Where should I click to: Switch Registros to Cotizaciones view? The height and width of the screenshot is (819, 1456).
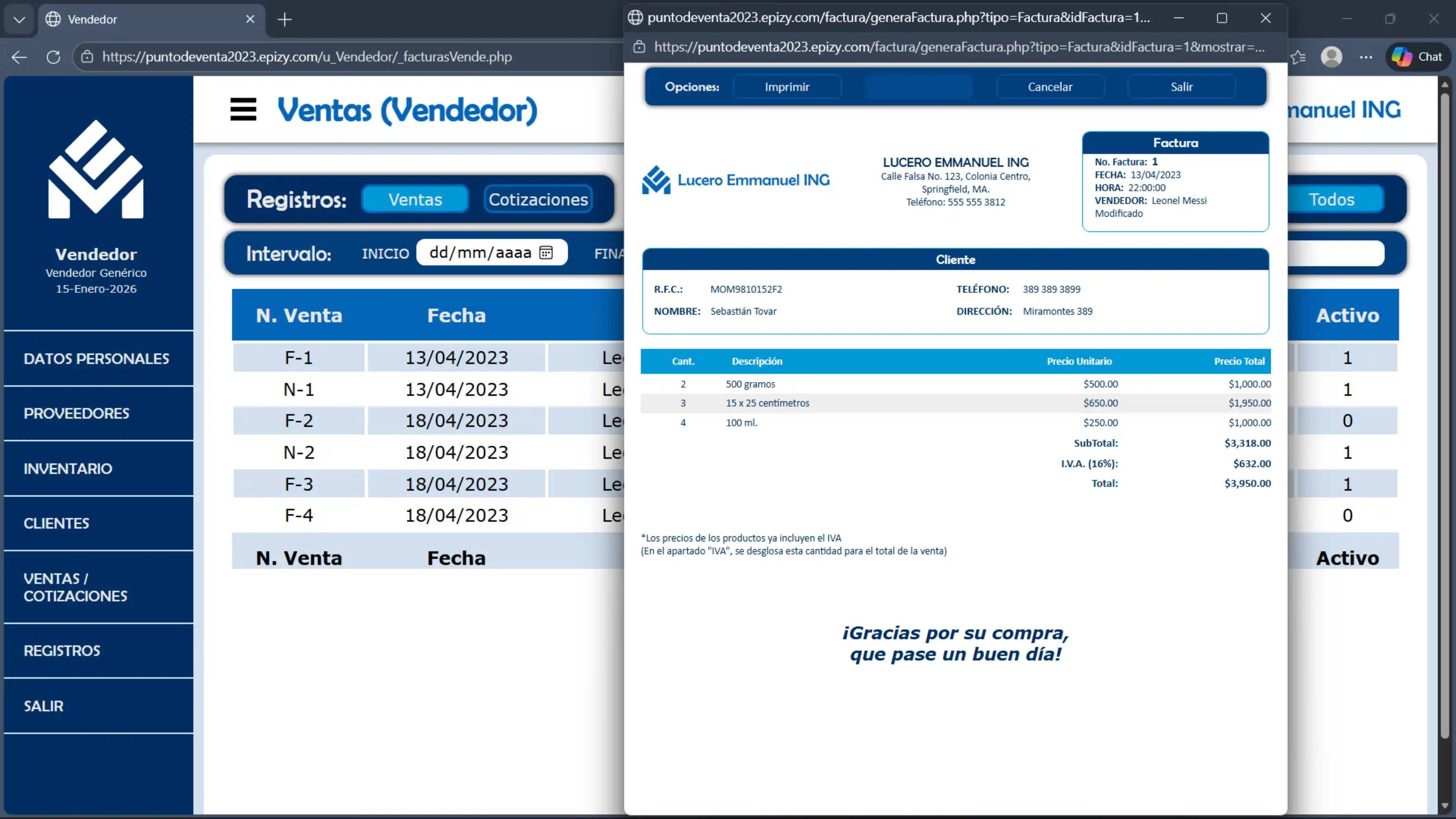pyautogui.click(x=538, y=199)
